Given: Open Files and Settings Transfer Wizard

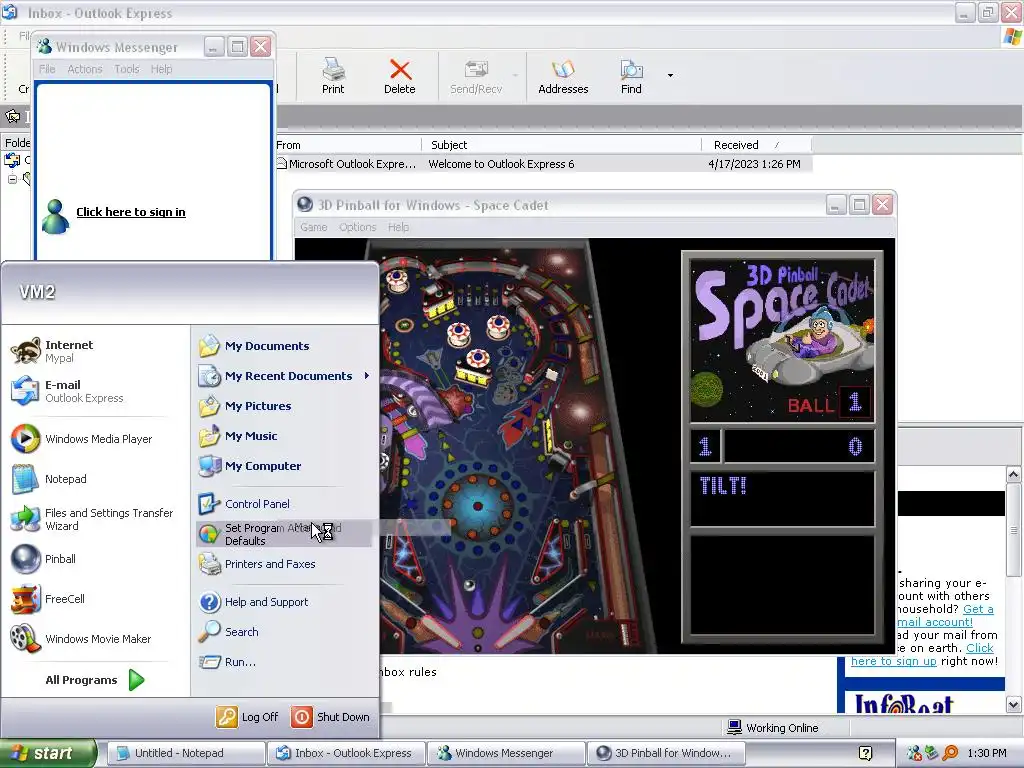Looking at the screenshot, I should tap(92, 519).
